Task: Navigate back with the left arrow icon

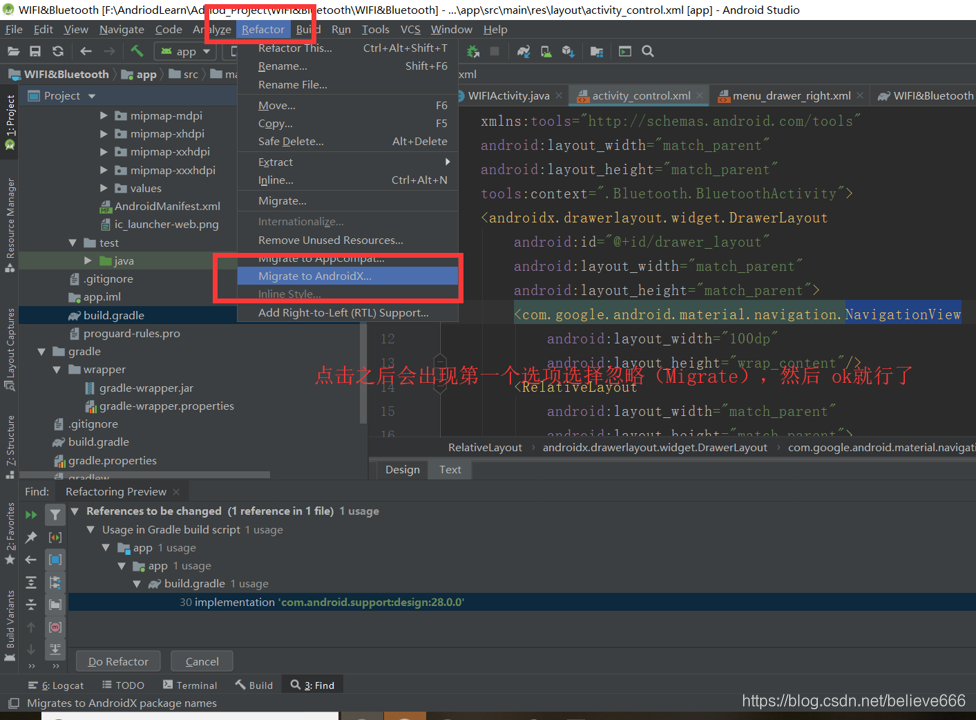Action: point(86,52)
